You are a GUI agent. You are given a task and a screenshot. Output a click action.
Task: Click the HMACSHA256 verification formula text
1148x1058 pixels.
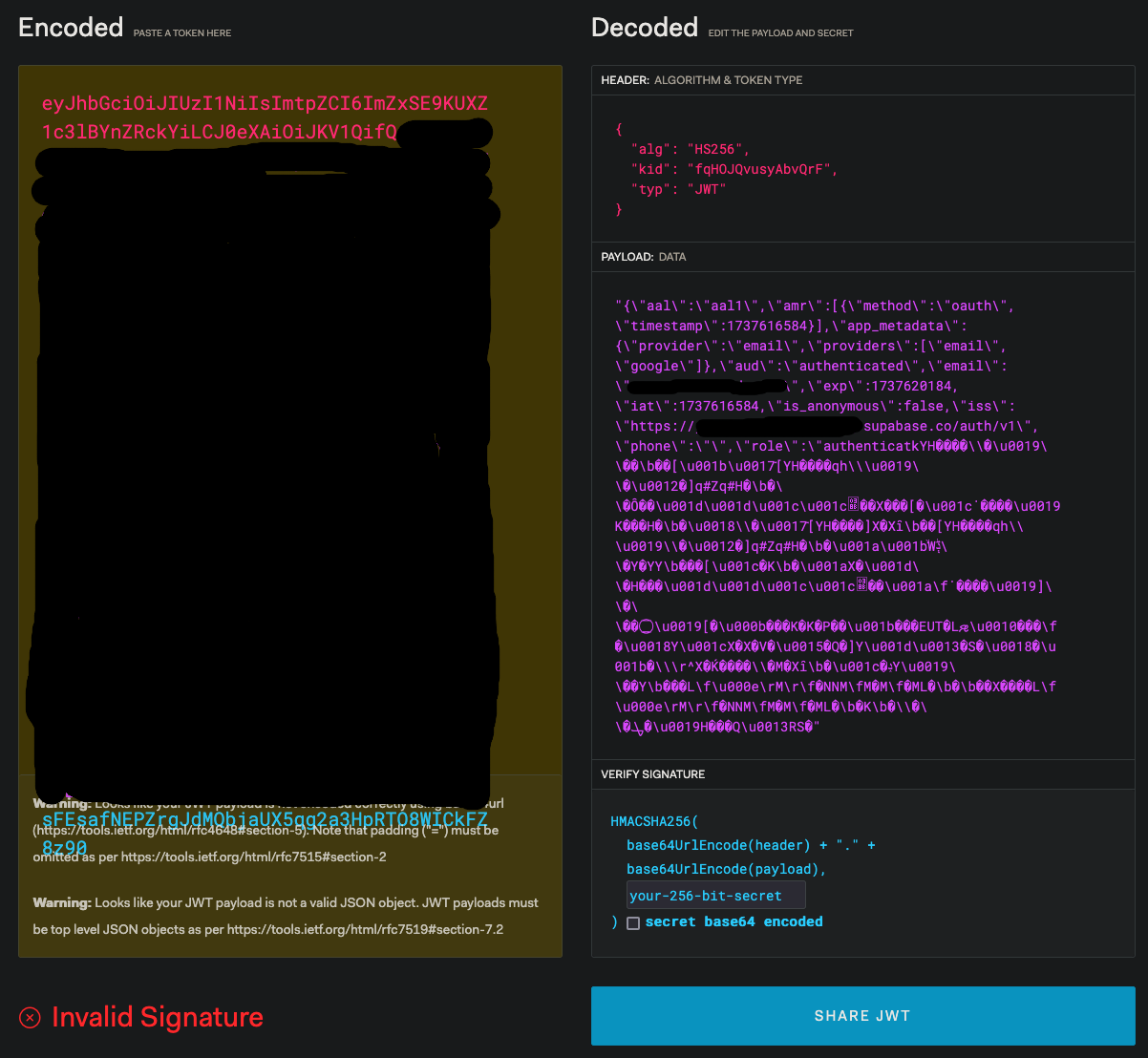[657, 820]
